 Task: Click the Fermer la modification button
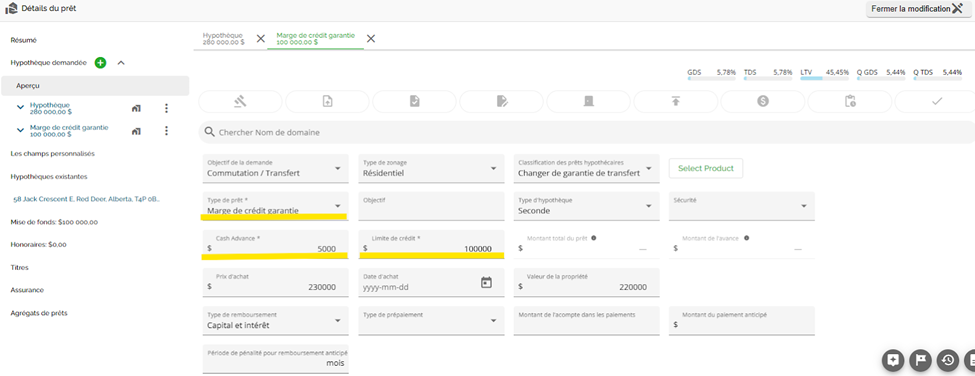(x=919, y=9)
